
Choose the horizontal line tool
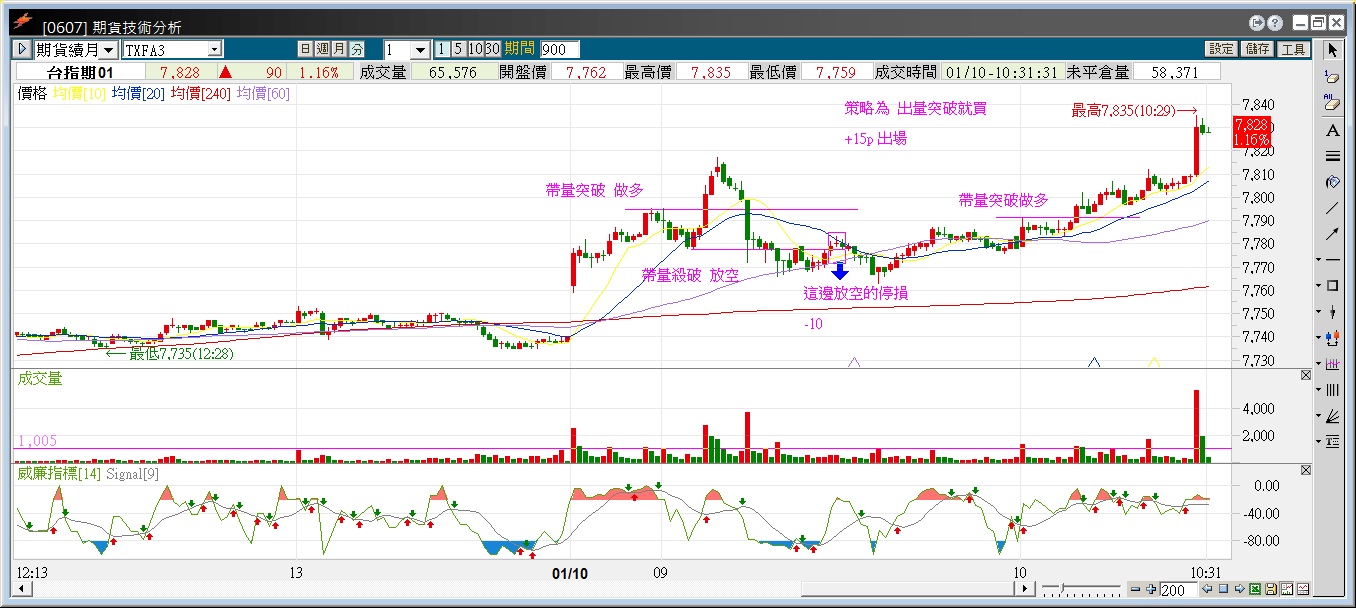1334,260
